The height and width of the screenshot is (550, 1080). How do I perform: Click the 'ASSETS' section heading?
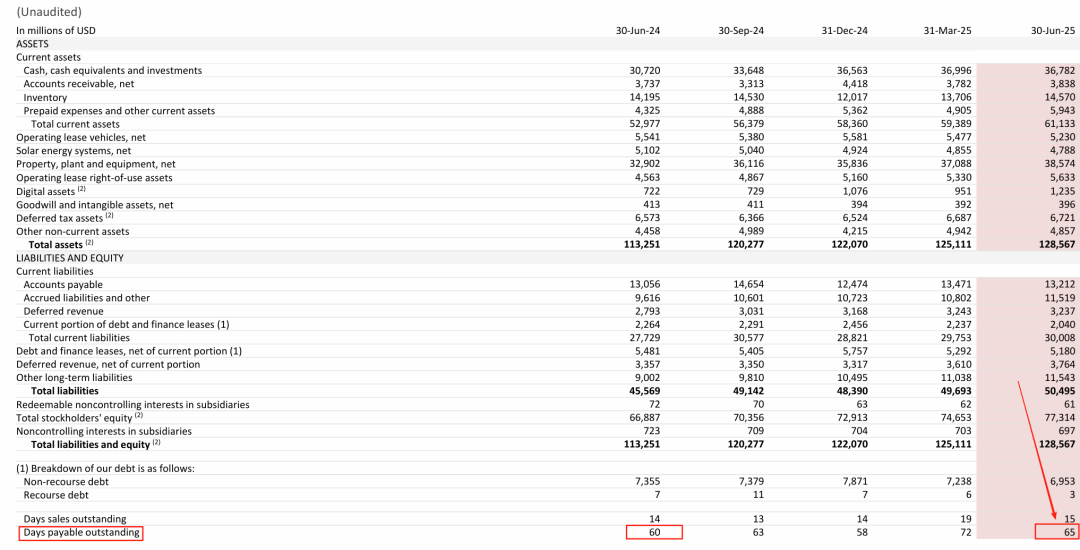pos(32,43)
